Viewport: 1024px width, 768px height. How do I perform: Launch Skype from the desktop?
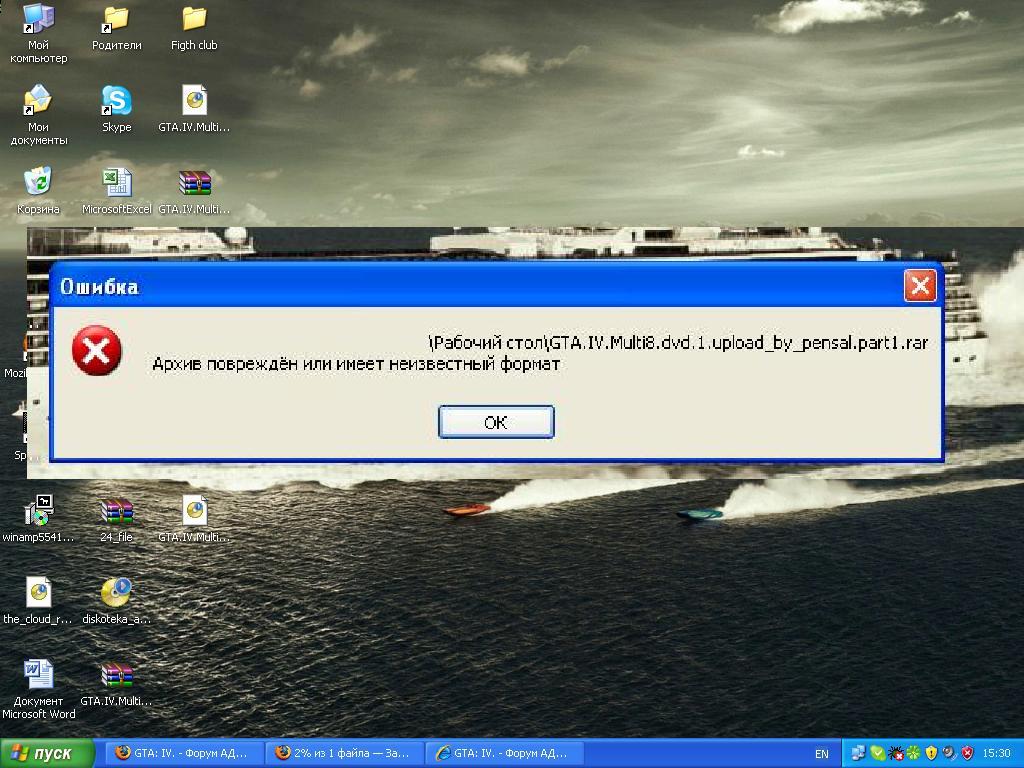116,101
